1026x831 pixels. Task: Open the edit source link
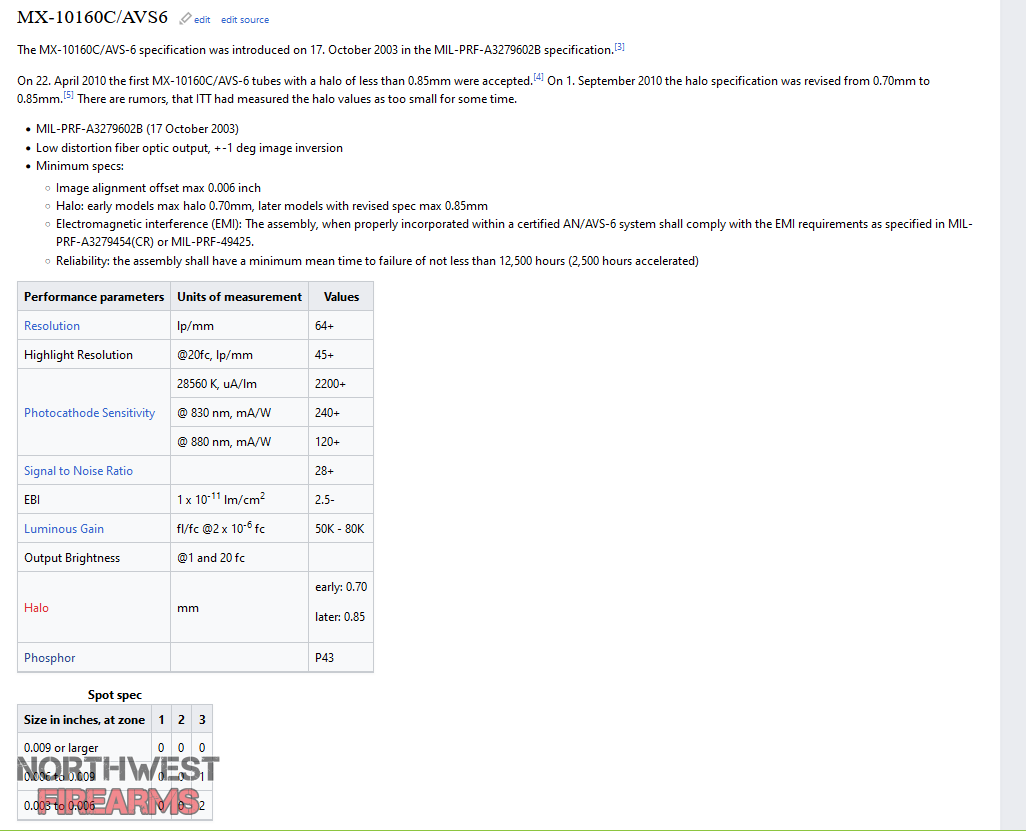245,20
